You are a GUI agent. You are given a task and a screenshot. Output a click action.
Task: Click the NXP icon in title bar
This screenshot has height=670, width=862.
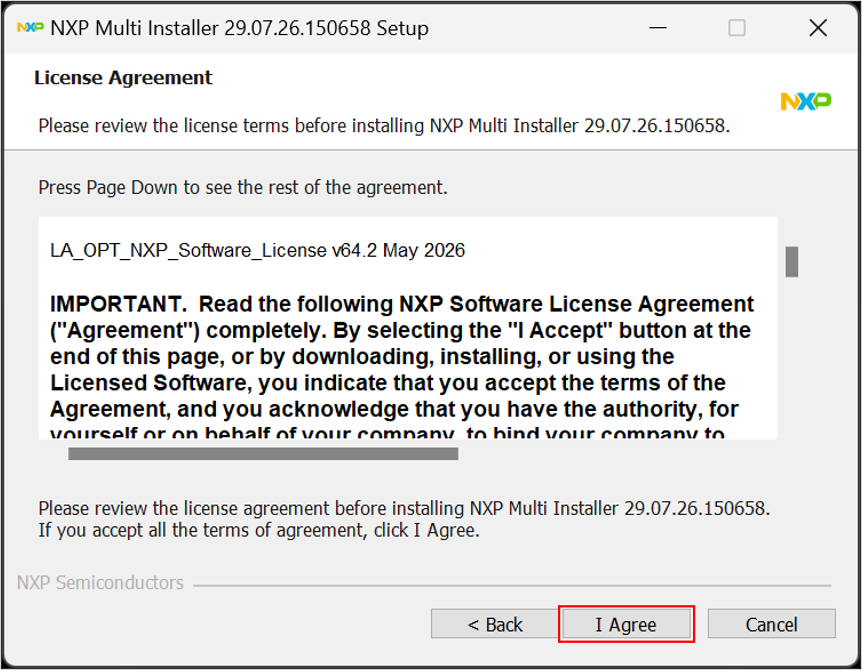pyautogui.click(x=30, y=27)
